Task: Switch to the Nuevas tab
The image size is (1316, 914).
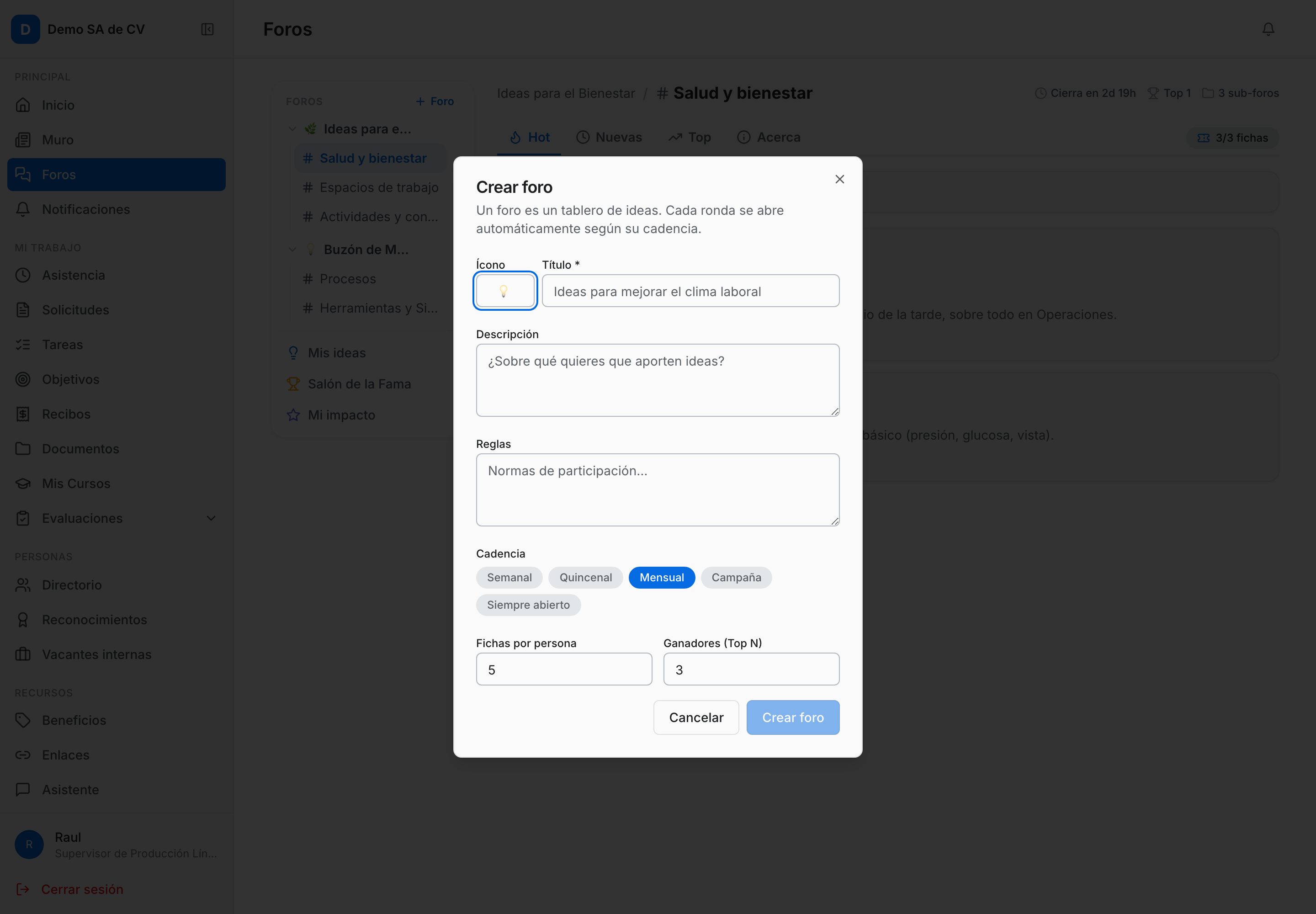Action: 609,138
